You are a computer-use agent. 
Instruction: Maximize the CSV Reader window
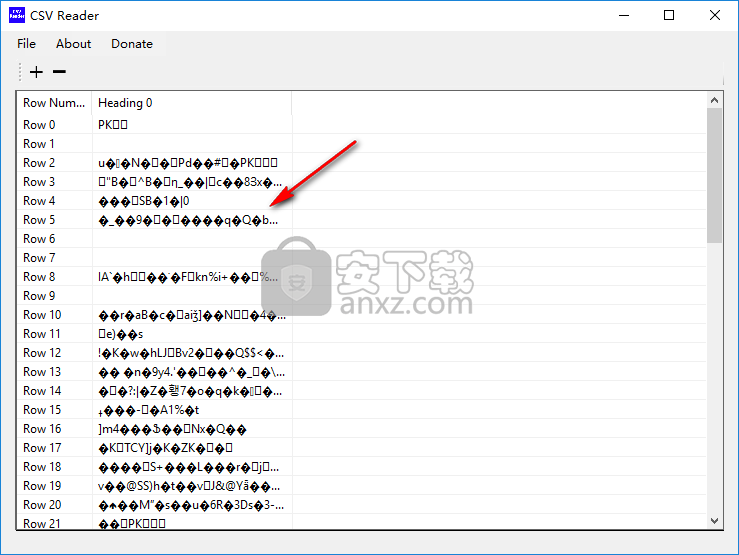tap(669, 15)
